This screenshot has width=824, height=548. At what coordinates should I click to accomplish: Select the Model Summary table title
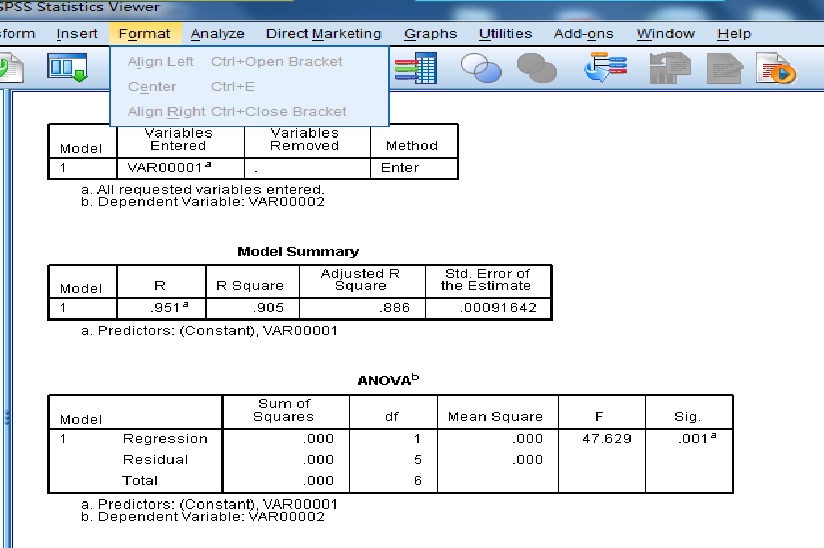[x=298, y=252]
